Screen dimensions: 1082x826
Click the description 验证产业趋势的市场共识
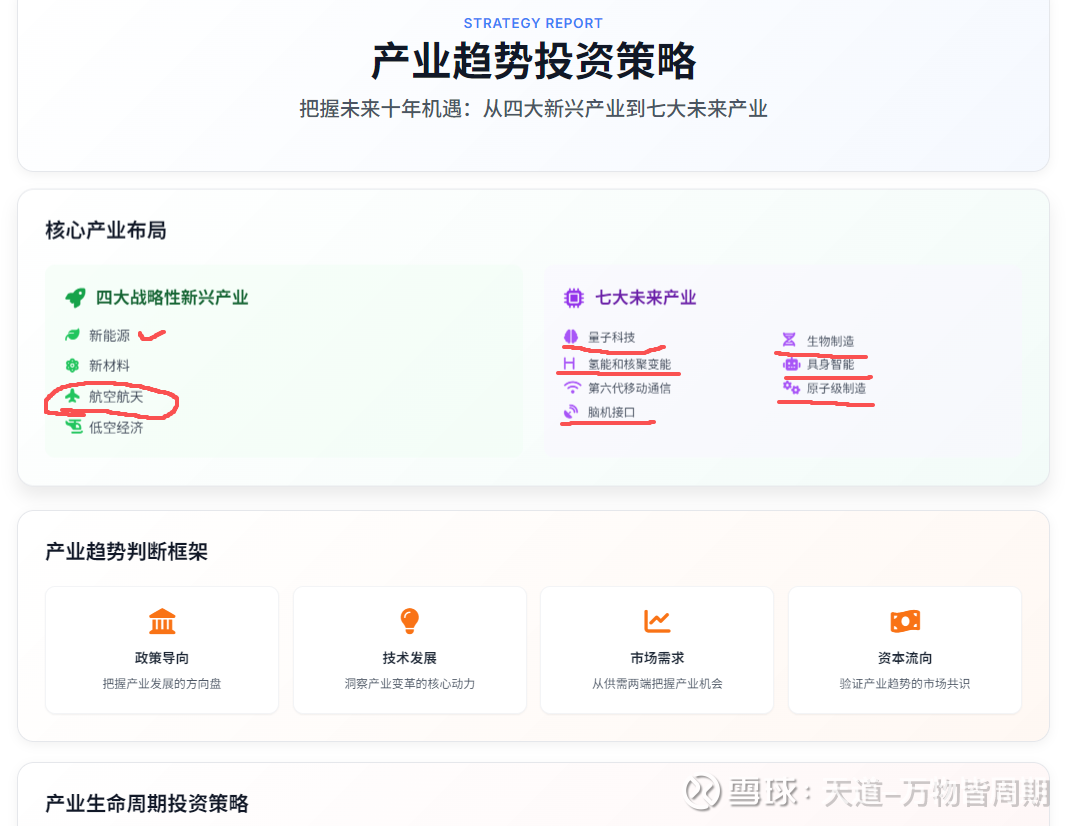905,684
